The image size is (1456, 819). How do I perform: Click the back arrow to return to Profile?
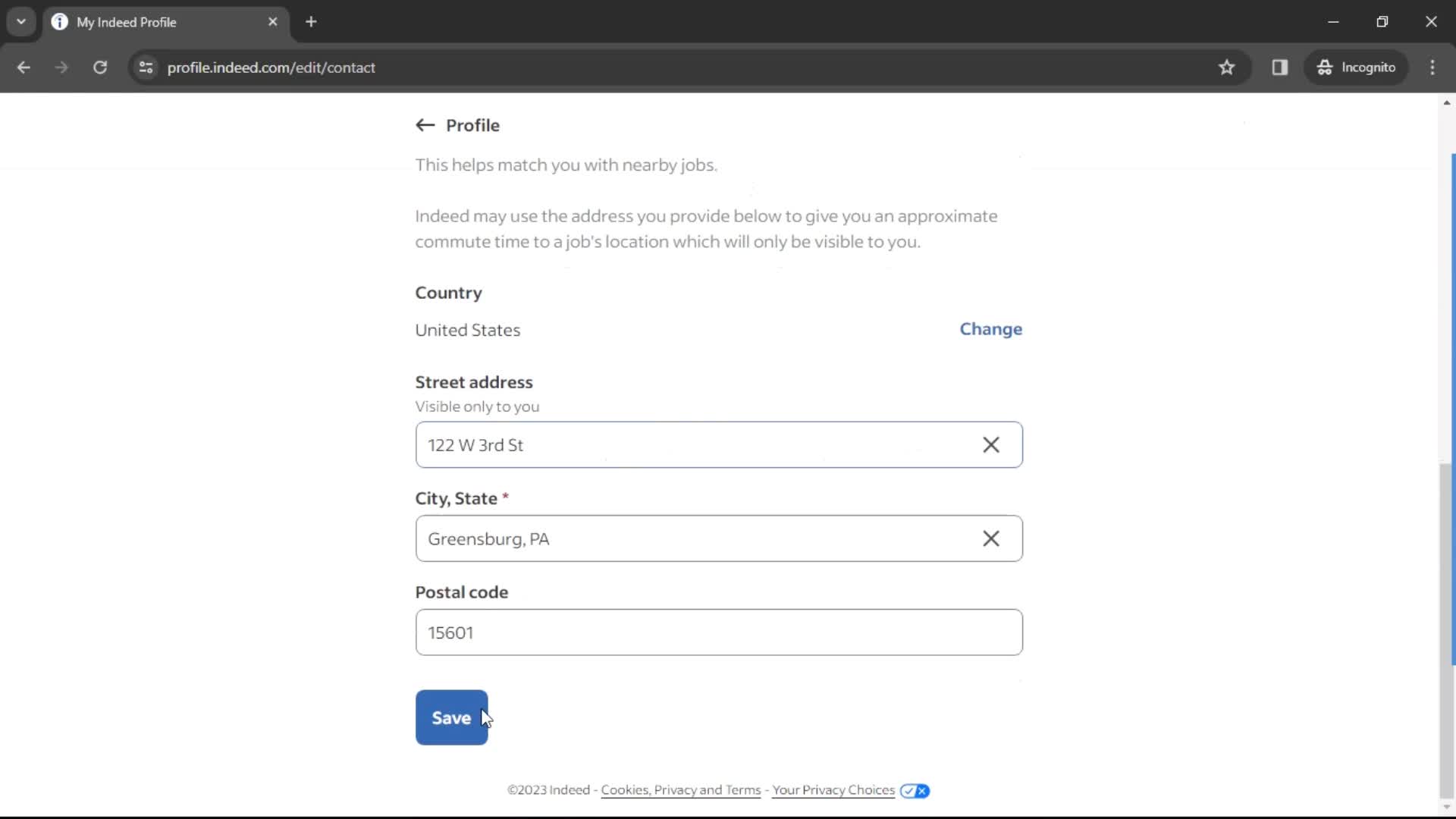(425, 125)
